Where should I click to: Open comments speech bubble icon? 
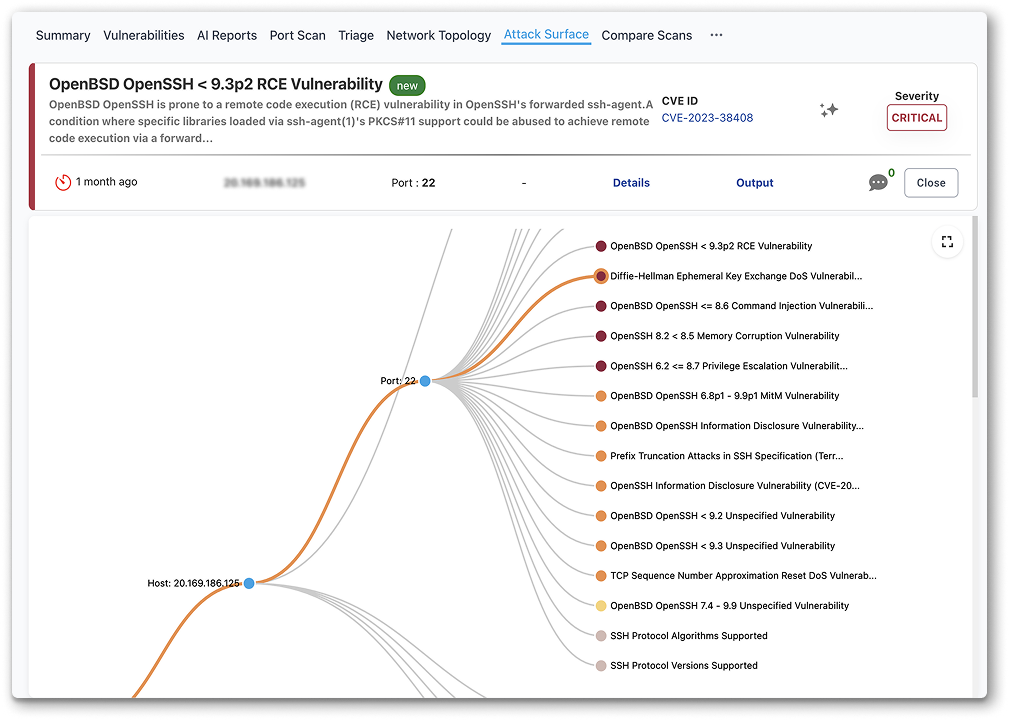click(x=878, y=183)
